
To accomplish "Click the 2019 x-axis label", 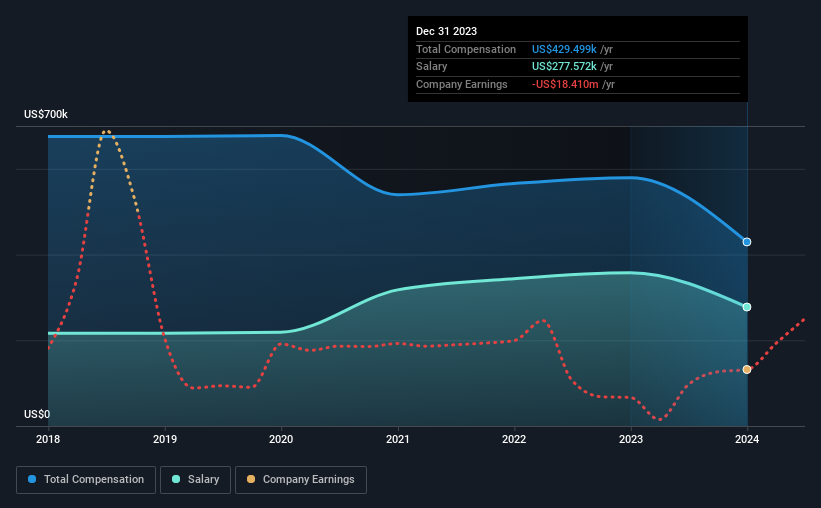I will point(165,439).
